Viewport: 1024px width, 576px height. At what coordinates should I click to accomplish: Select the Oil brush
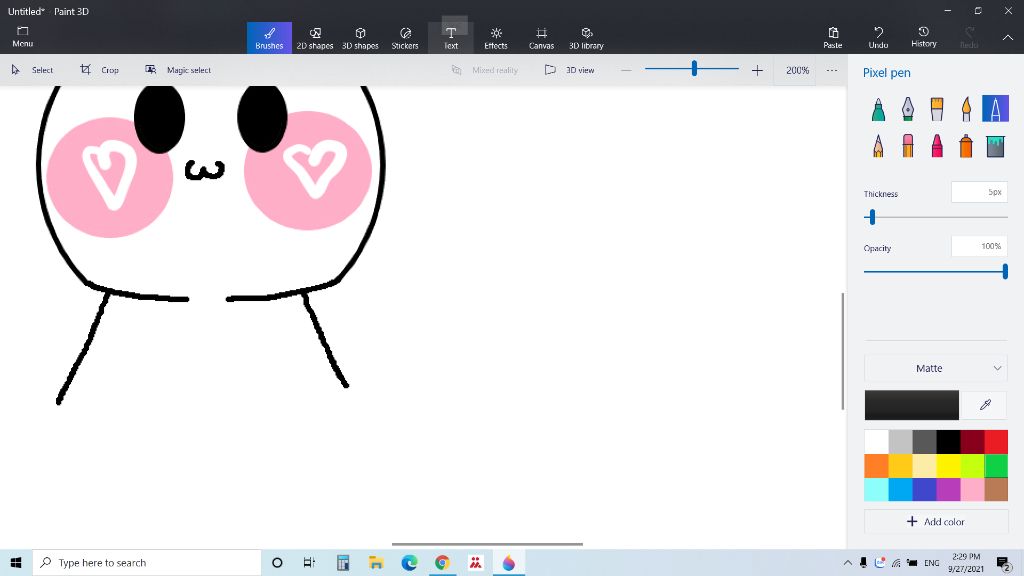click(936, 109)
